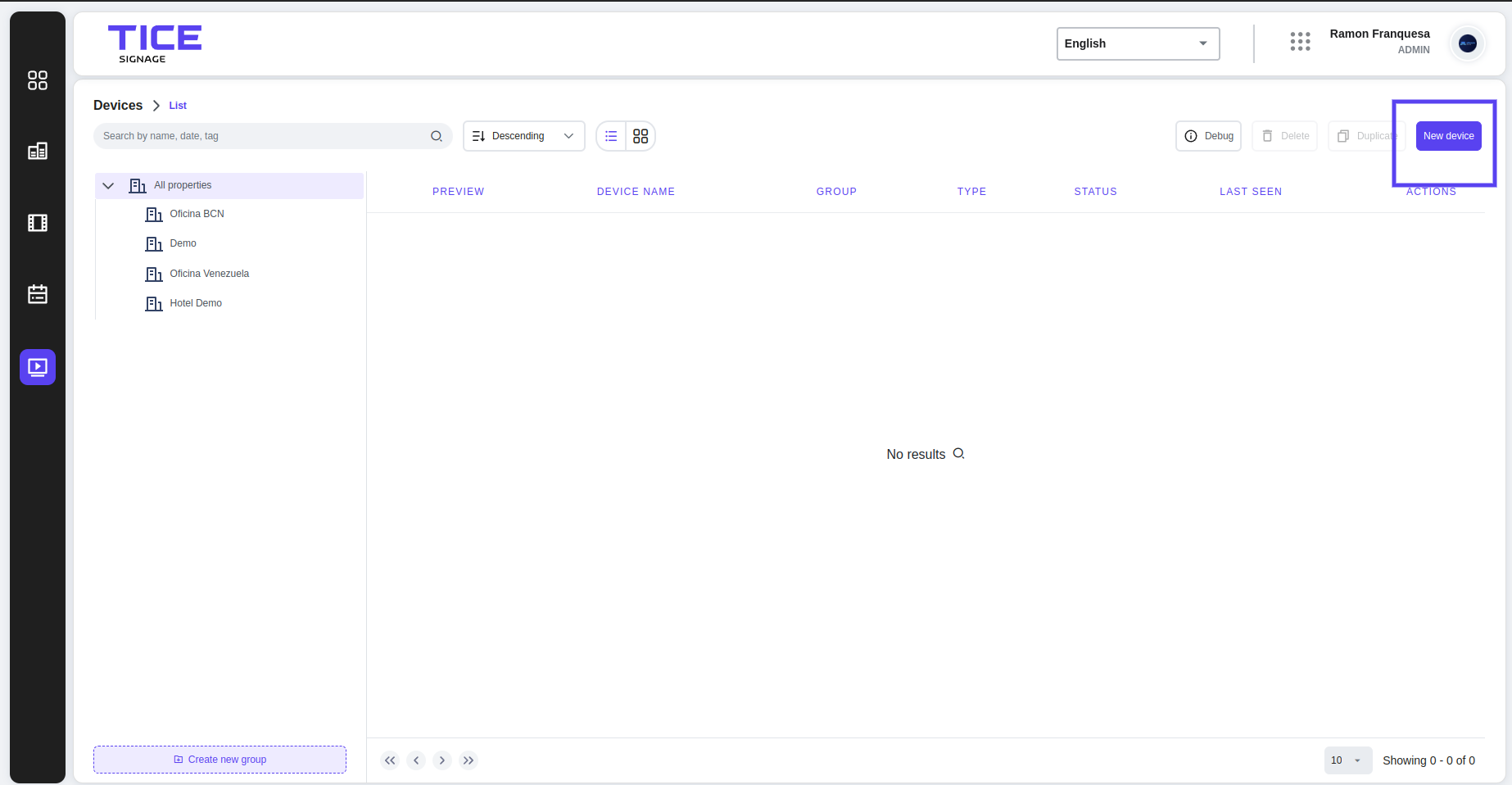The image size is (1512, 785).
Task: Open the properties building icon in sidebar
Action: click(x=38, y=152)
